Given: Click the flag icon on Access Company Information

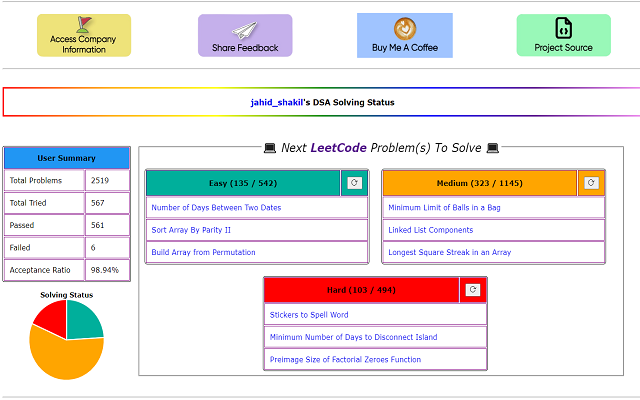Looking at the screenshot, I should pyautogui.click(x=84, y=24).
